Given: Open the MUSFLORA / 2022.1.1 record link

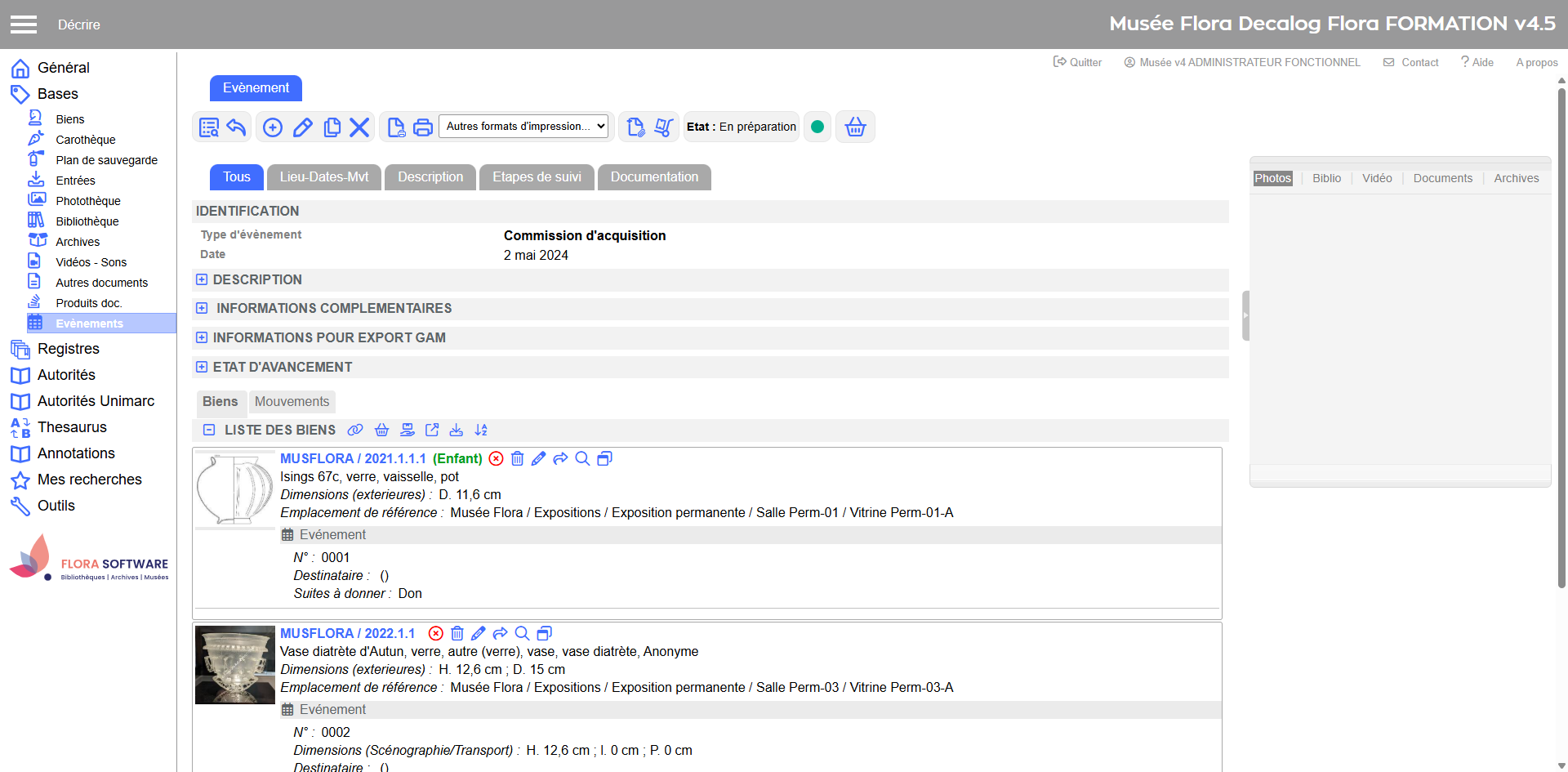Looking at the screenshot, I should 347,634.
